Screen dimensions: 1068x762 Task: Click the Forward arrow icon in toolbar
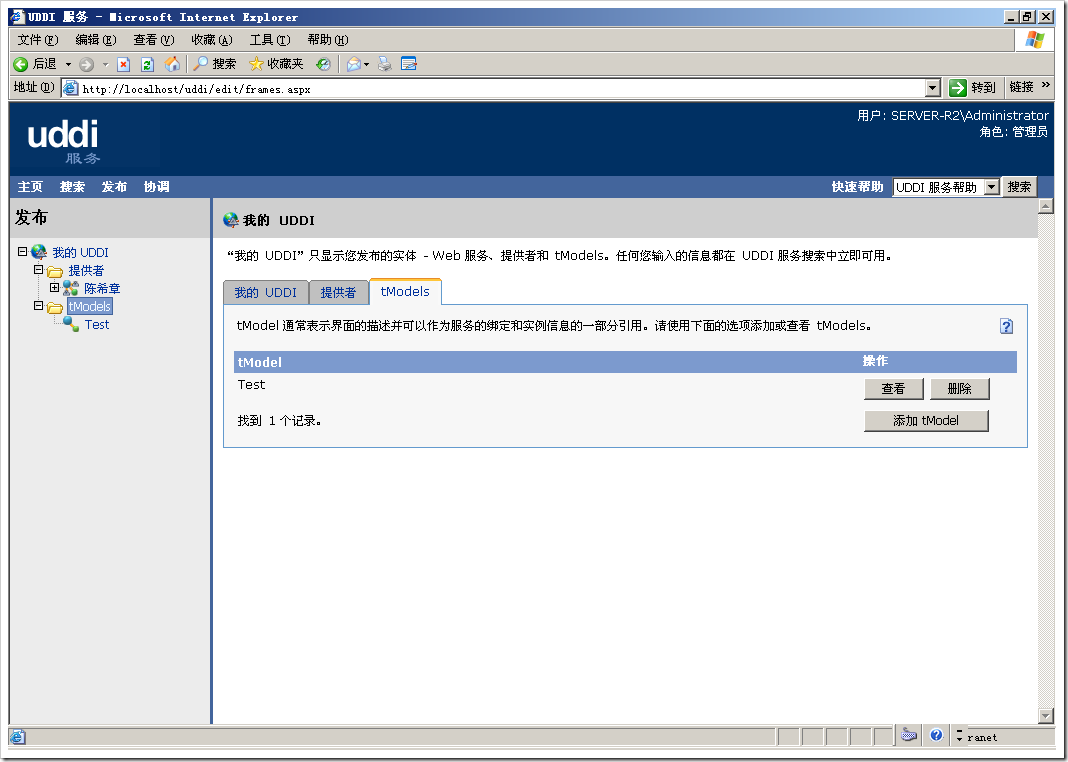click(87, 64)
